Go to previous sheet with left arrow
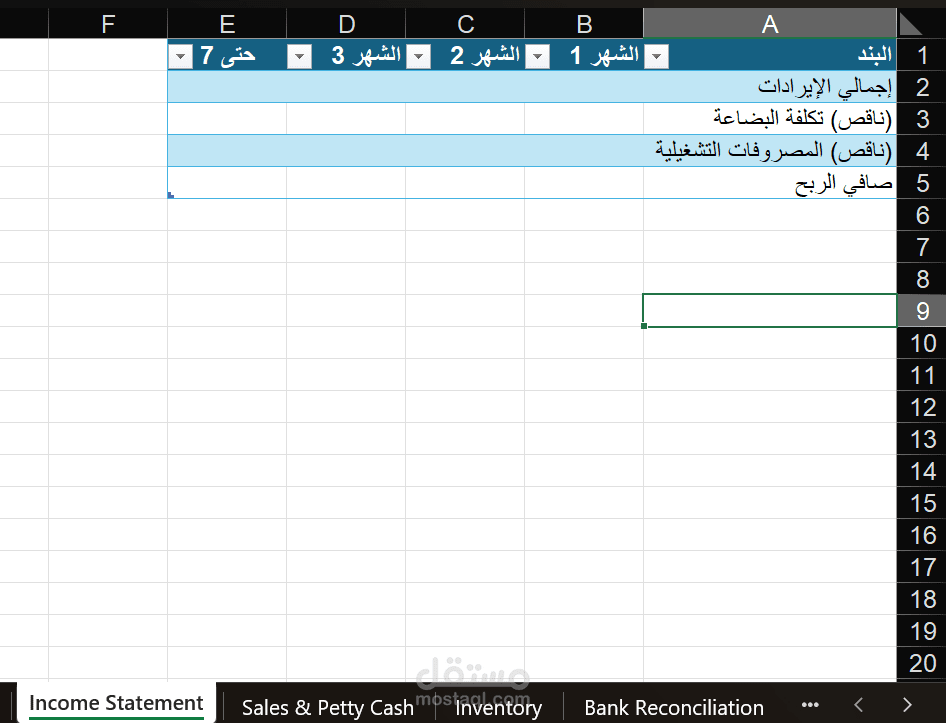The image size is (946, 723). [x=859, y=705]
